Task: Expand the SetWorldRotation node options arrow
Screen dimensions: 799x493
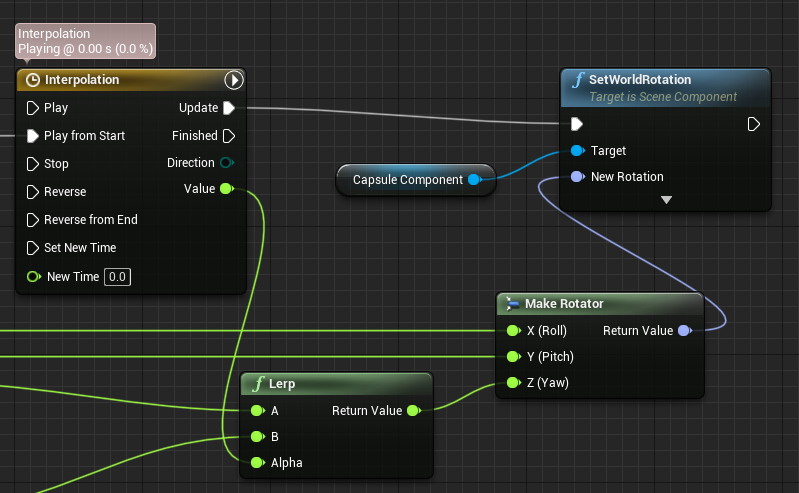Action: pyautogui.click(x=666, y=200)
